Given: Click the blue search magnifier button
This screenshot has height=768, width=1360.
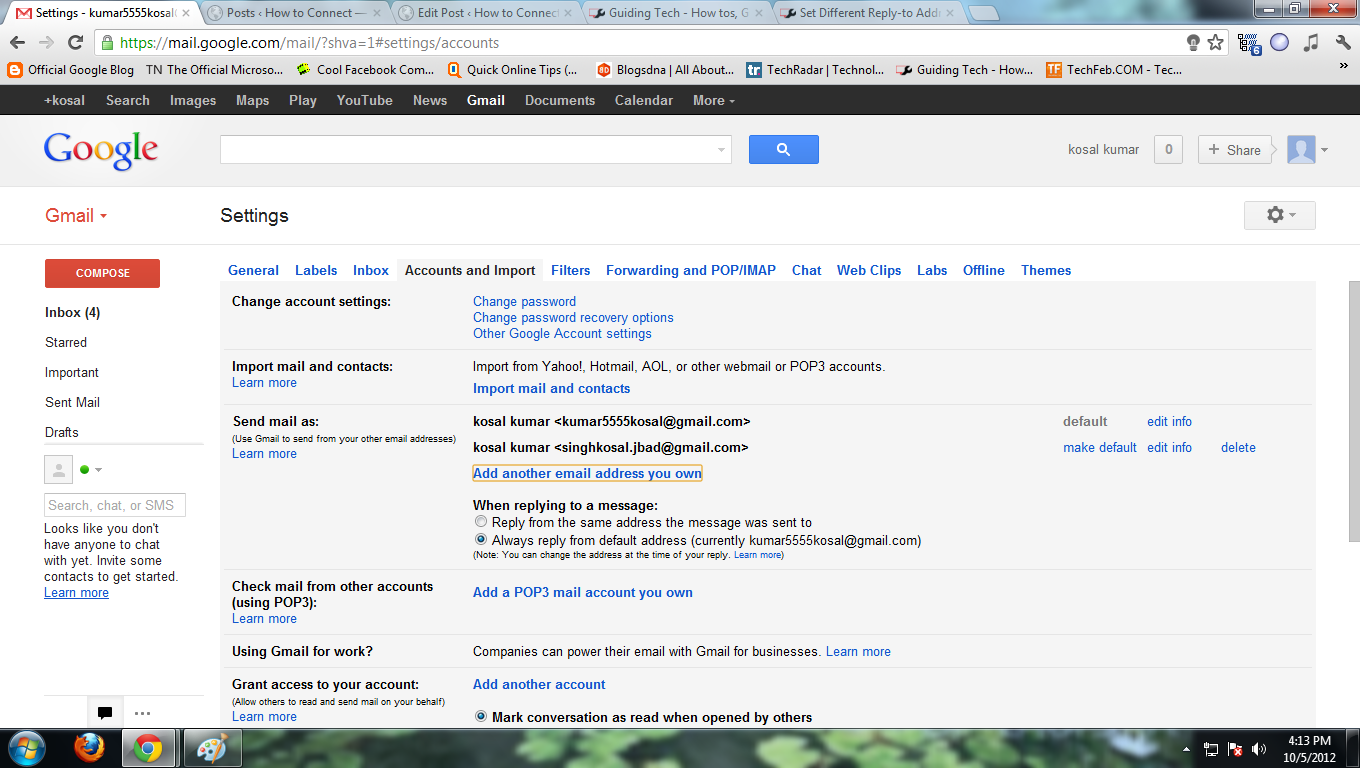Looking at the screenshot, I should (x=783, y=150).
